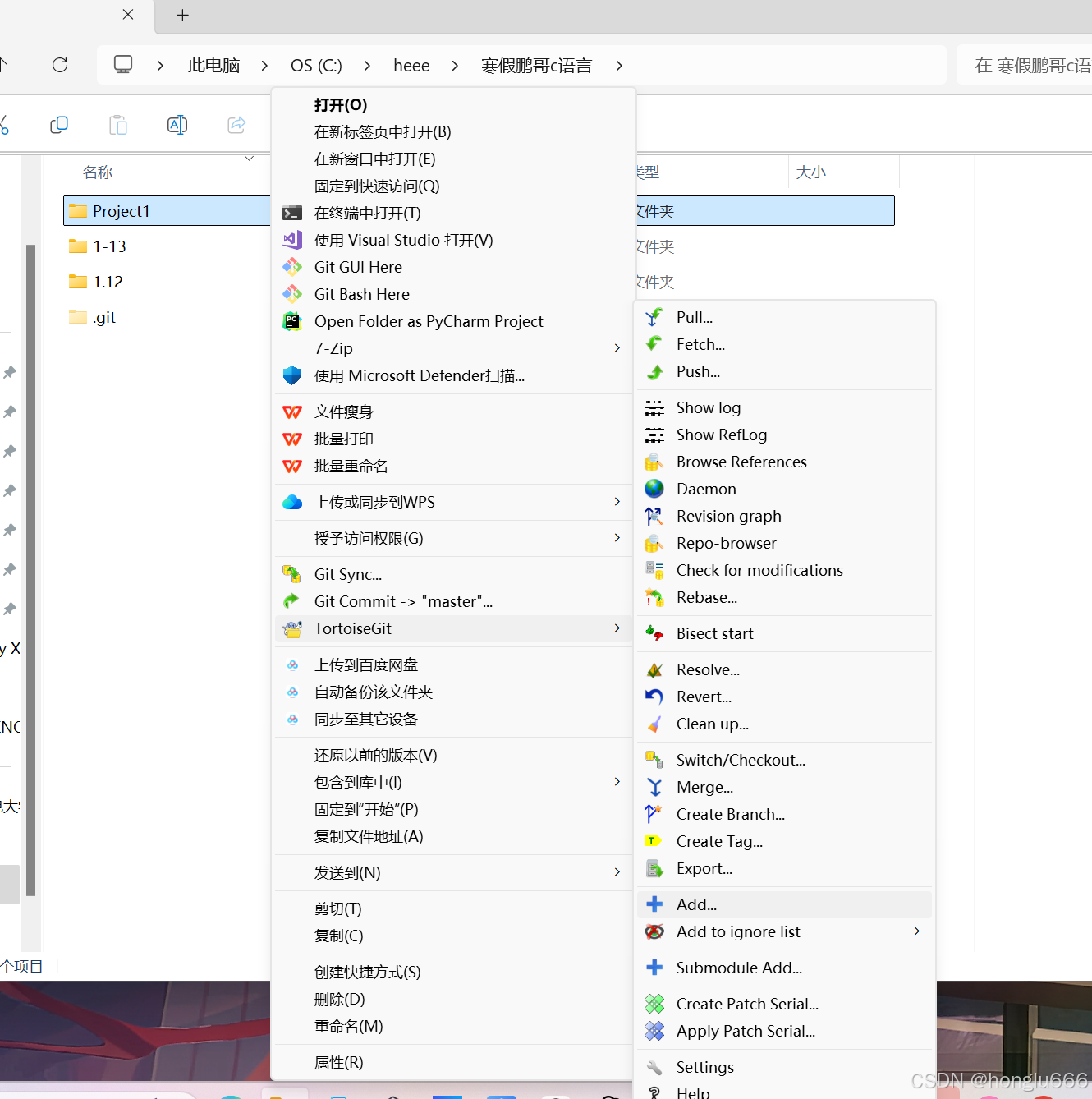Expand the Add to ignore list submenu arrow
Screen dimensions: 1092x1099
[x=917, y=931]
